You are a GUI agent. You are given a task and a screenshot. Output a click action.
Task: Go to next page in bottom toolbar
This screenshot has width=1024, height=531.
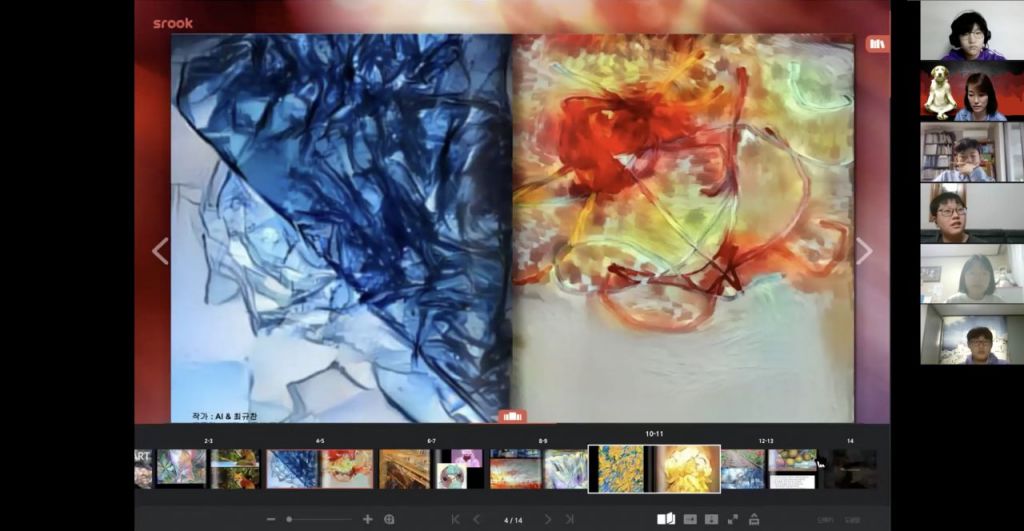coord(548,519)
